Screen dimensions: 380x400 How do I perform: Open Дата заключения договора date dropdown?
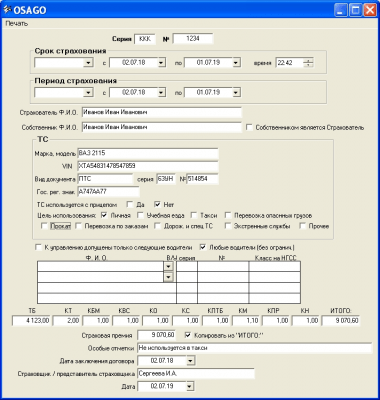coord(190,361)
